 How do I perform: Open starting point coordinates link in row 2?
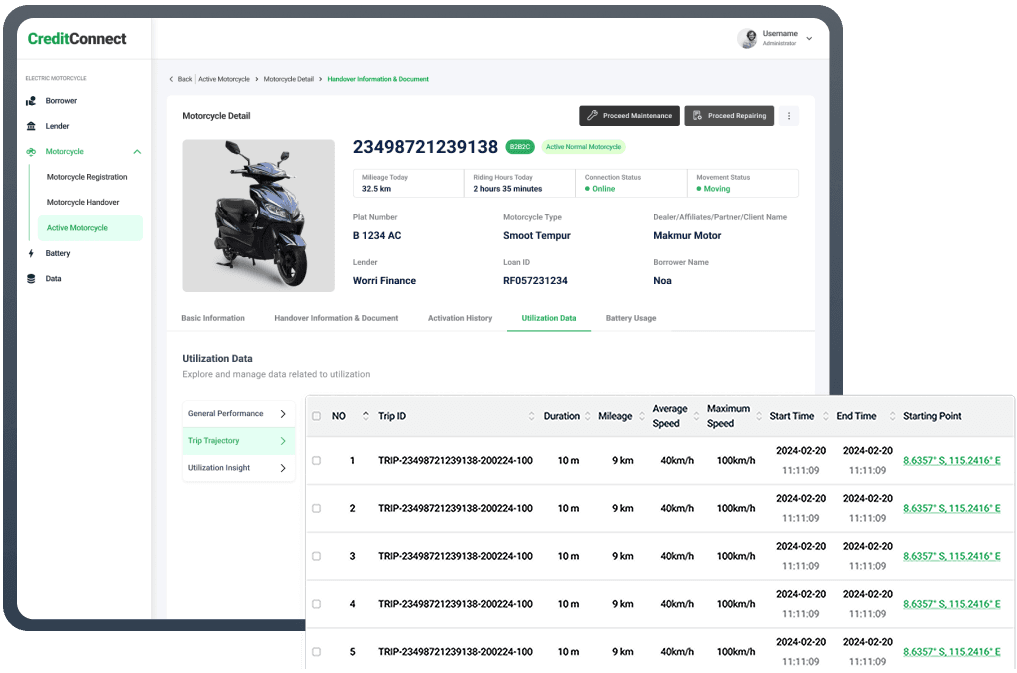(951, 508)
